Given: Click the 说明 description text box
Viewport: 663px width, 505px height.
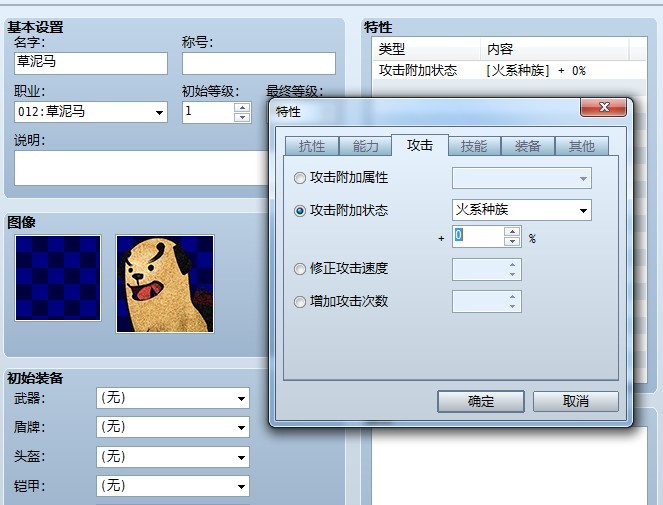Looking at the screenshot, I should pyautogui.click(x=142, y=168).
